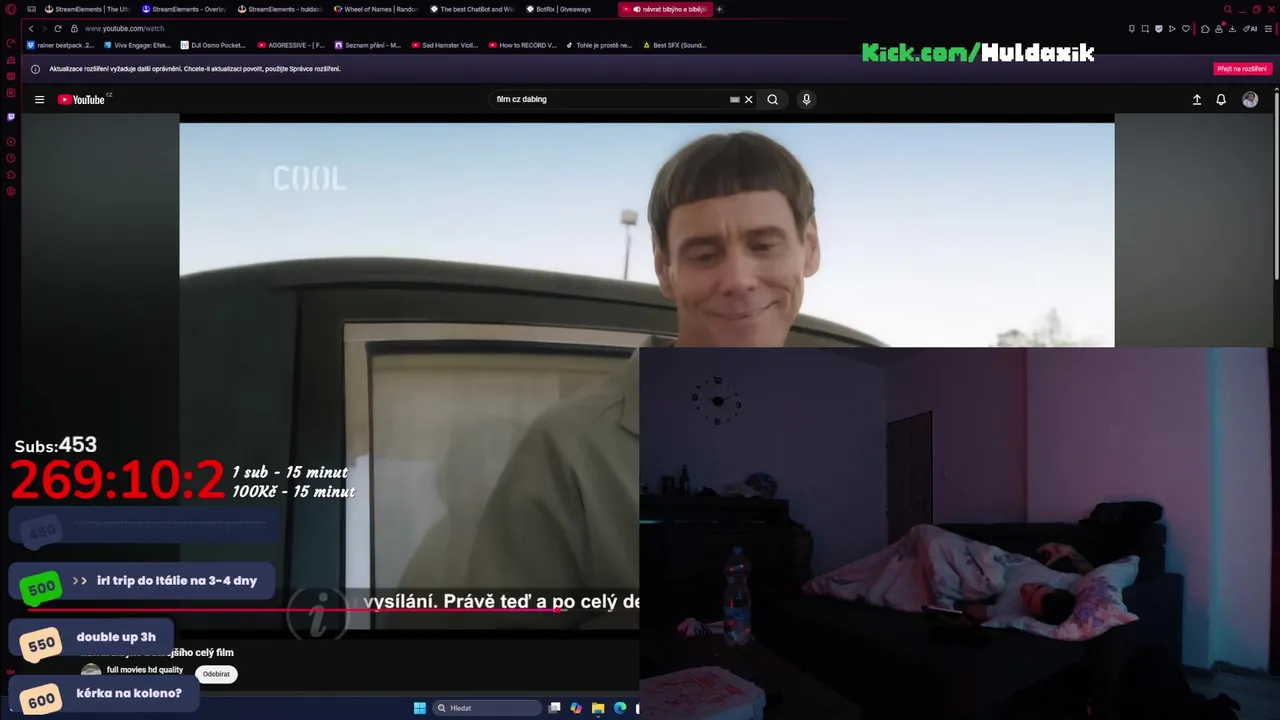The width and height of the screenshot is (1280, 720).
Task: Open the Edge browser taskbar icon
Action: pos(620,708)
